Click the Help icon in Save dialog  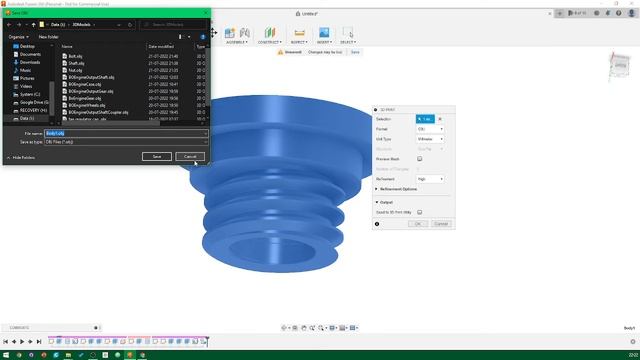point(203,37)
